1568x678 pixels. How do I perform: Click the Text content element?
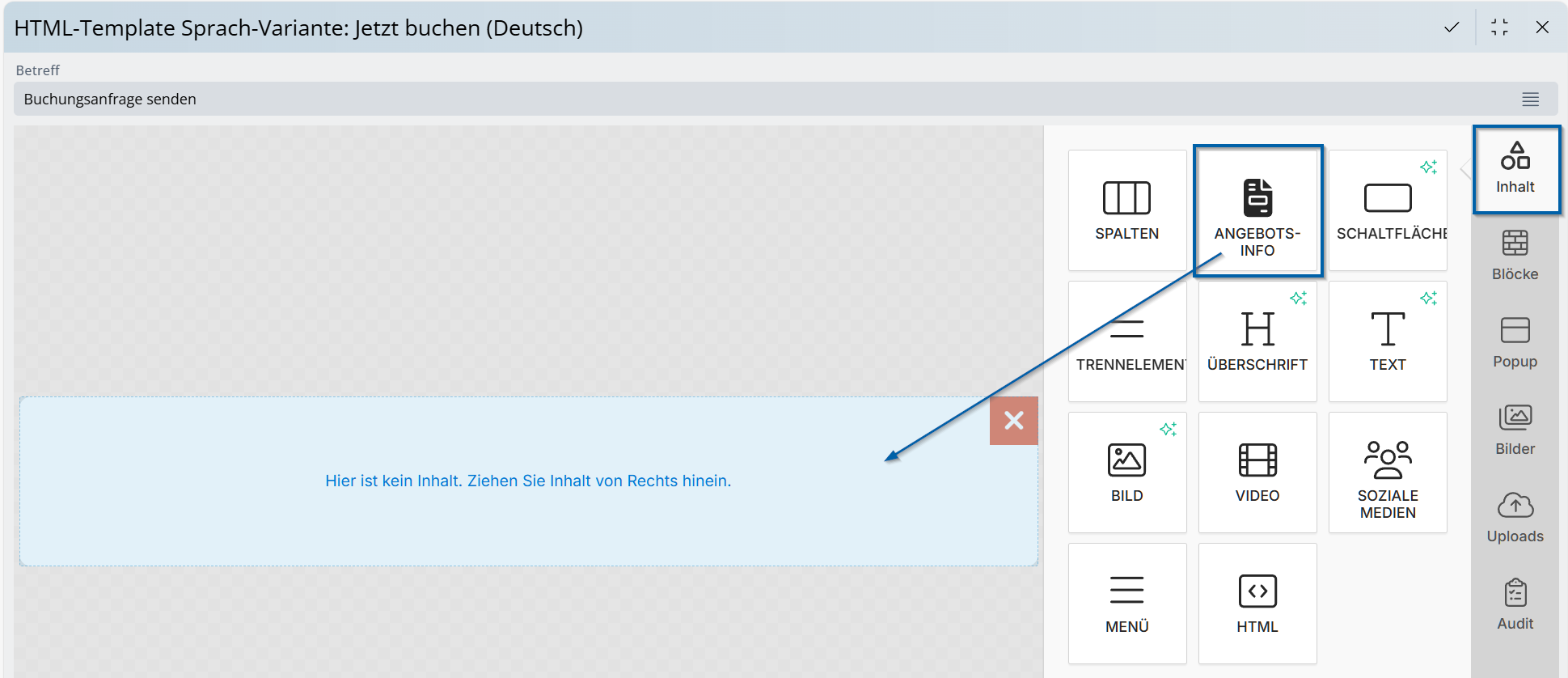pyautogui.click(x=1387, y=341)
